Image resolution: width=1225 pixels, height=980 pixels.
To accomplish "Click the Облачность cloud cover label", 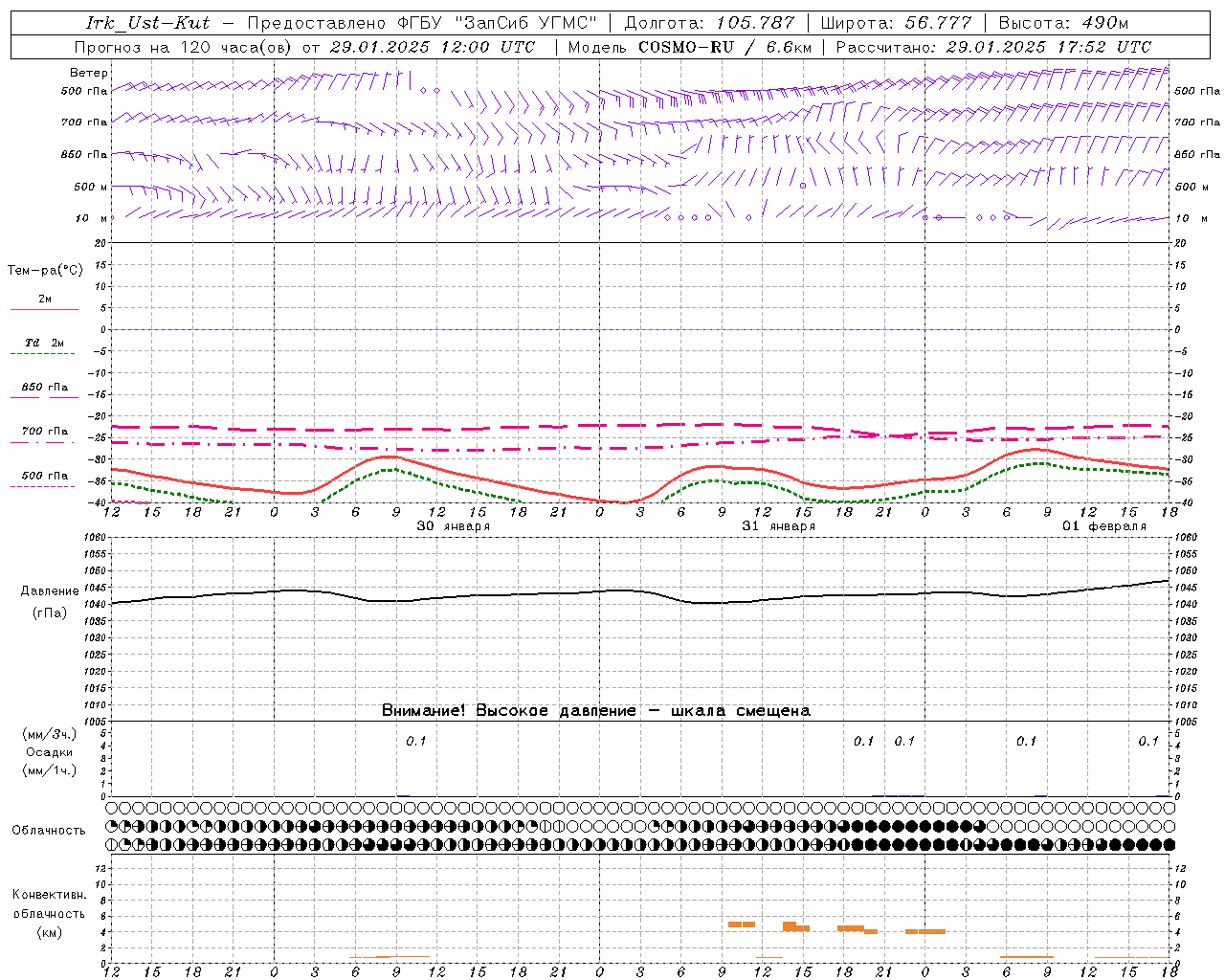I will pos(49,831).
